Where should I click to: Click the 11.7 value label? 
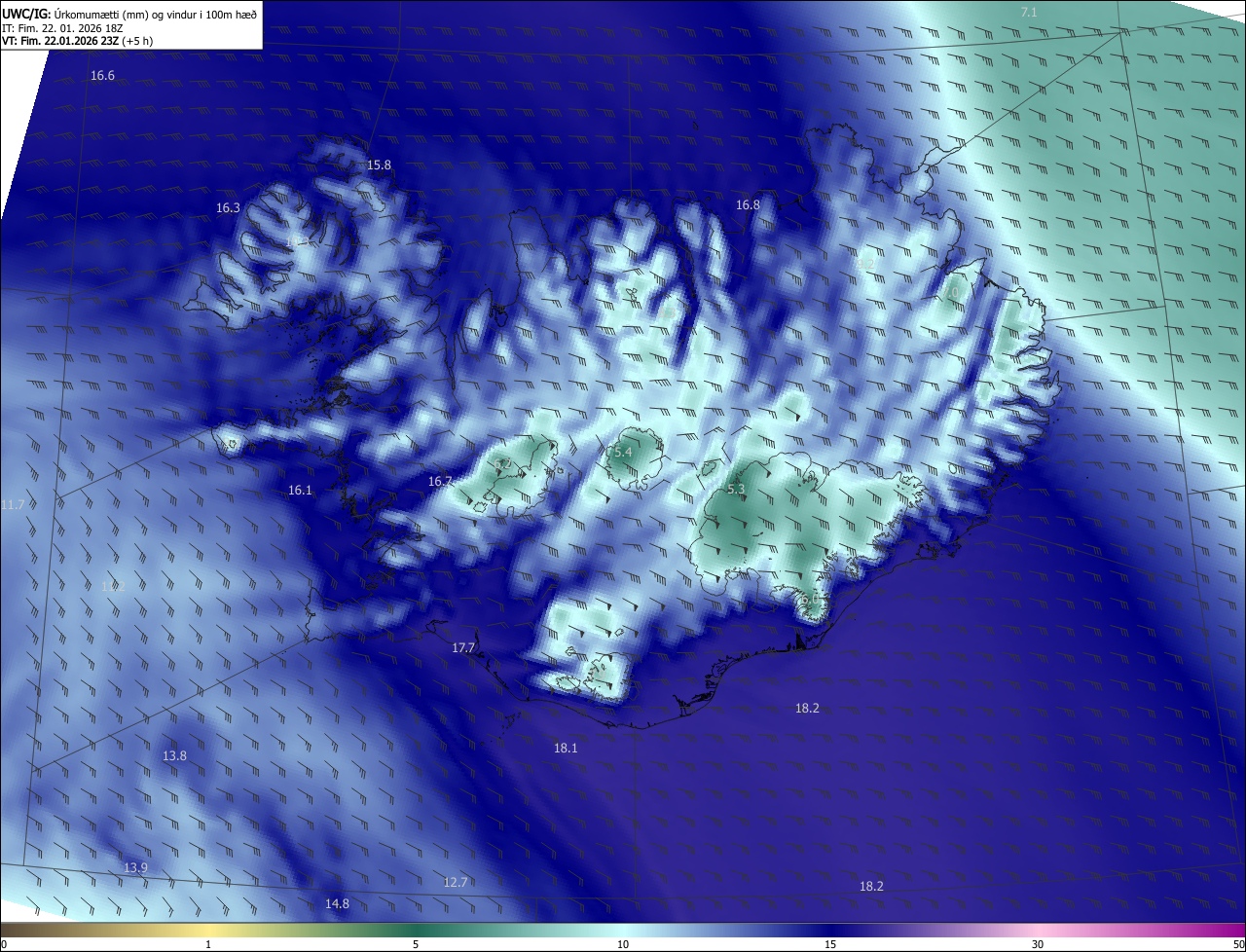13,504
